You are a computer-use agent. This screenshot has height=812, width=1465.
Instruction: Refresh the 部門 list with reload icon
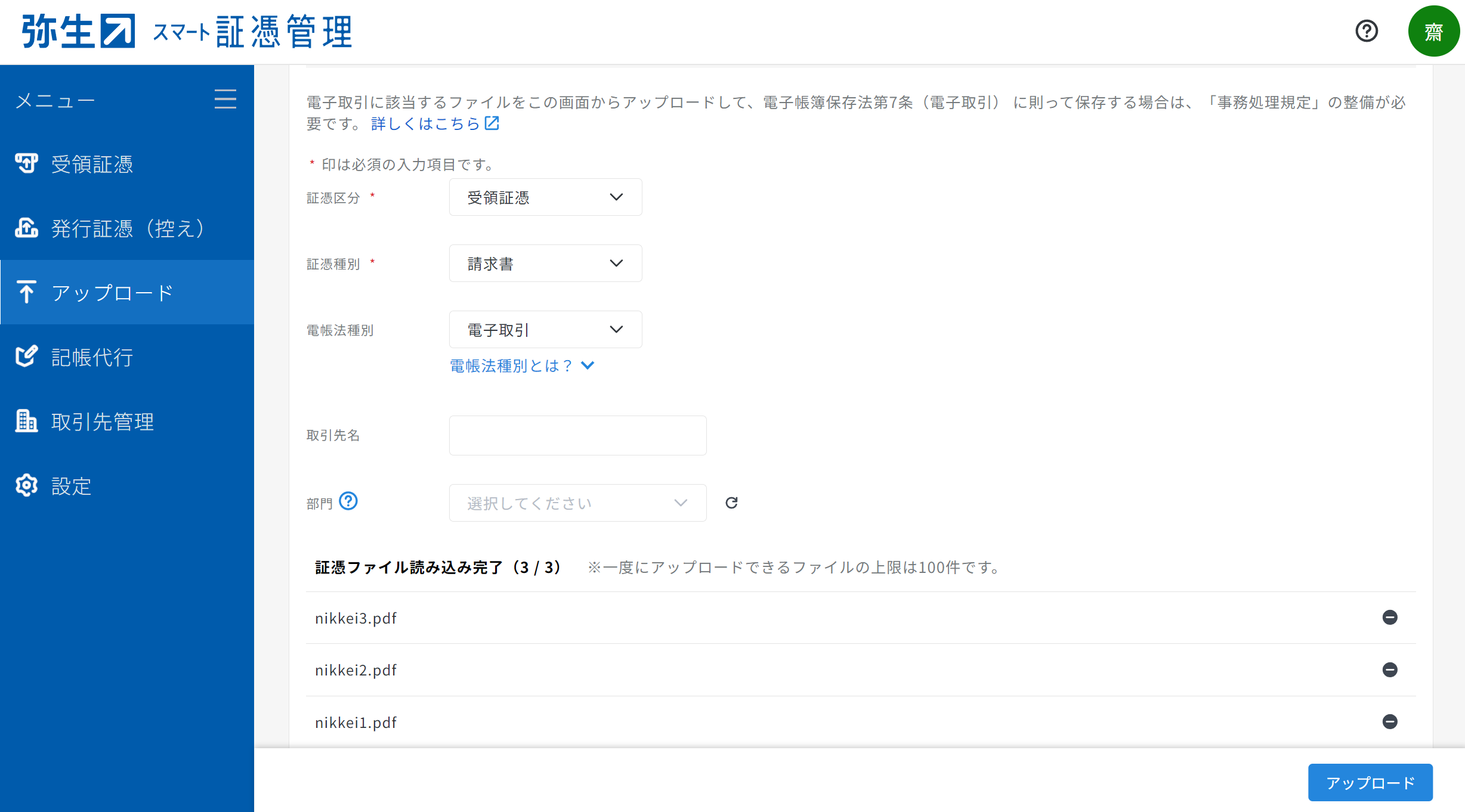pos(731,503)
